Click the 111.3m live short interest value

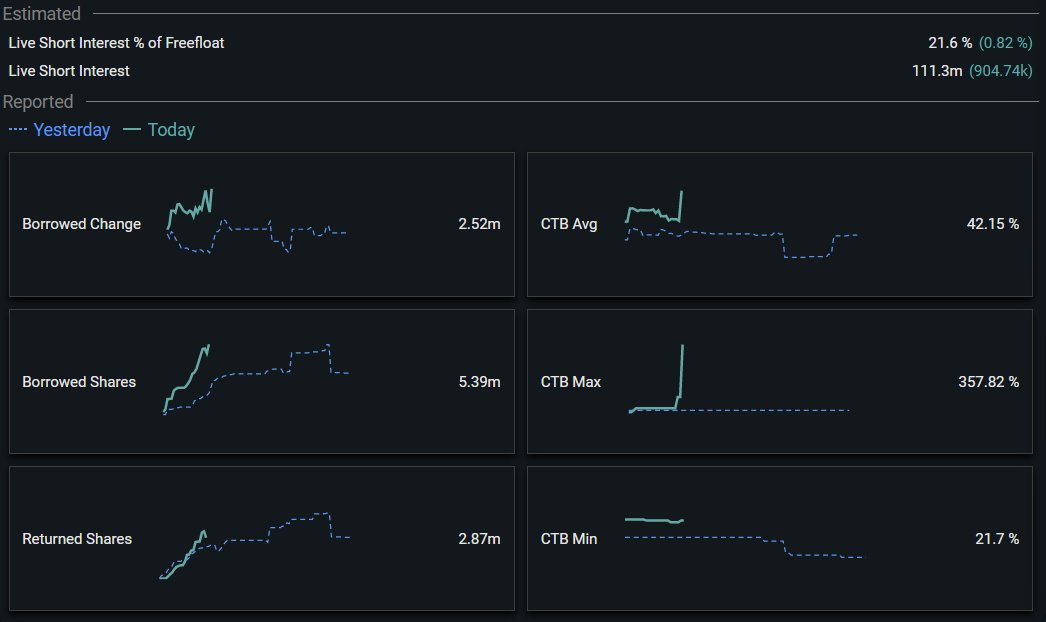click(937, 71)
